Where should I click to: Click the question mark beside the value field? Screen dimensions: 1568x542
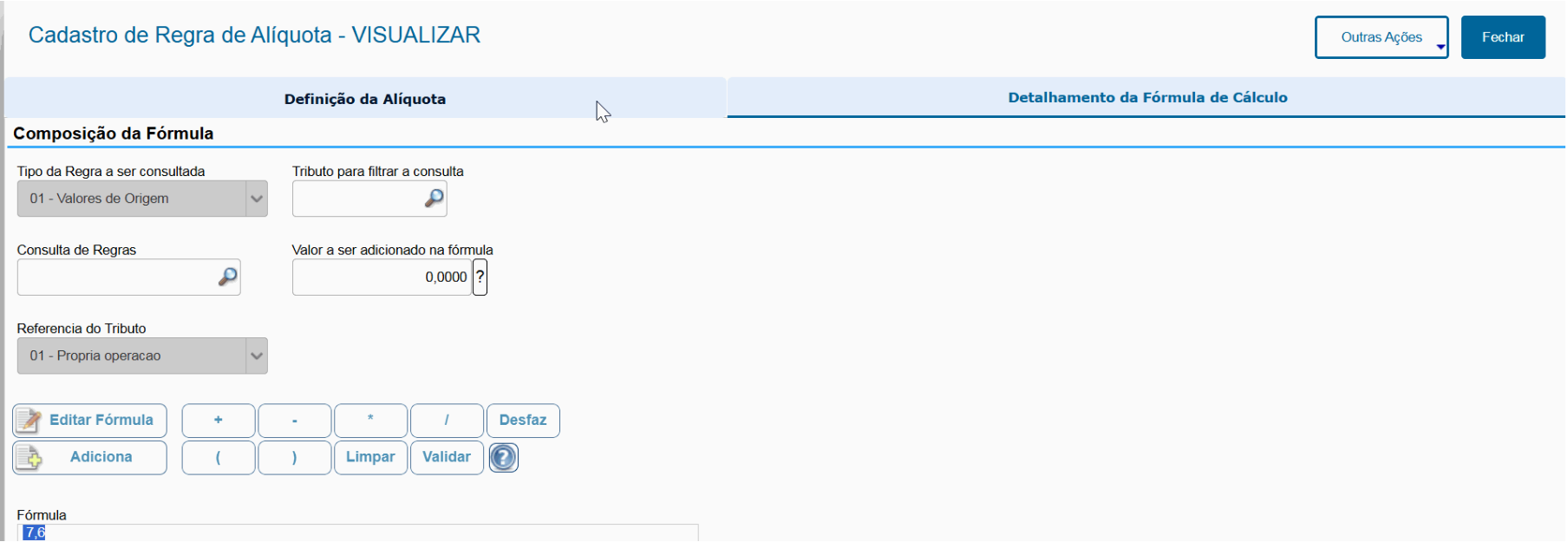coord(480,278)
